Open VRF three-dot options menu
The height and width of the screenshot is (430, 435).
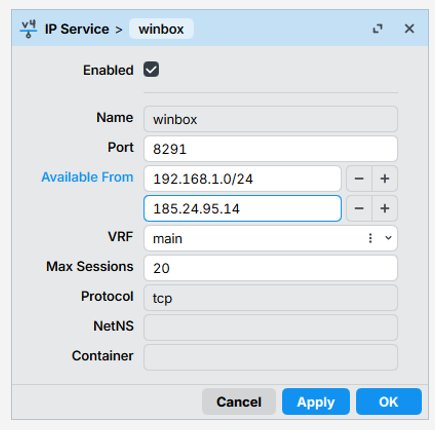click(370, 238)
